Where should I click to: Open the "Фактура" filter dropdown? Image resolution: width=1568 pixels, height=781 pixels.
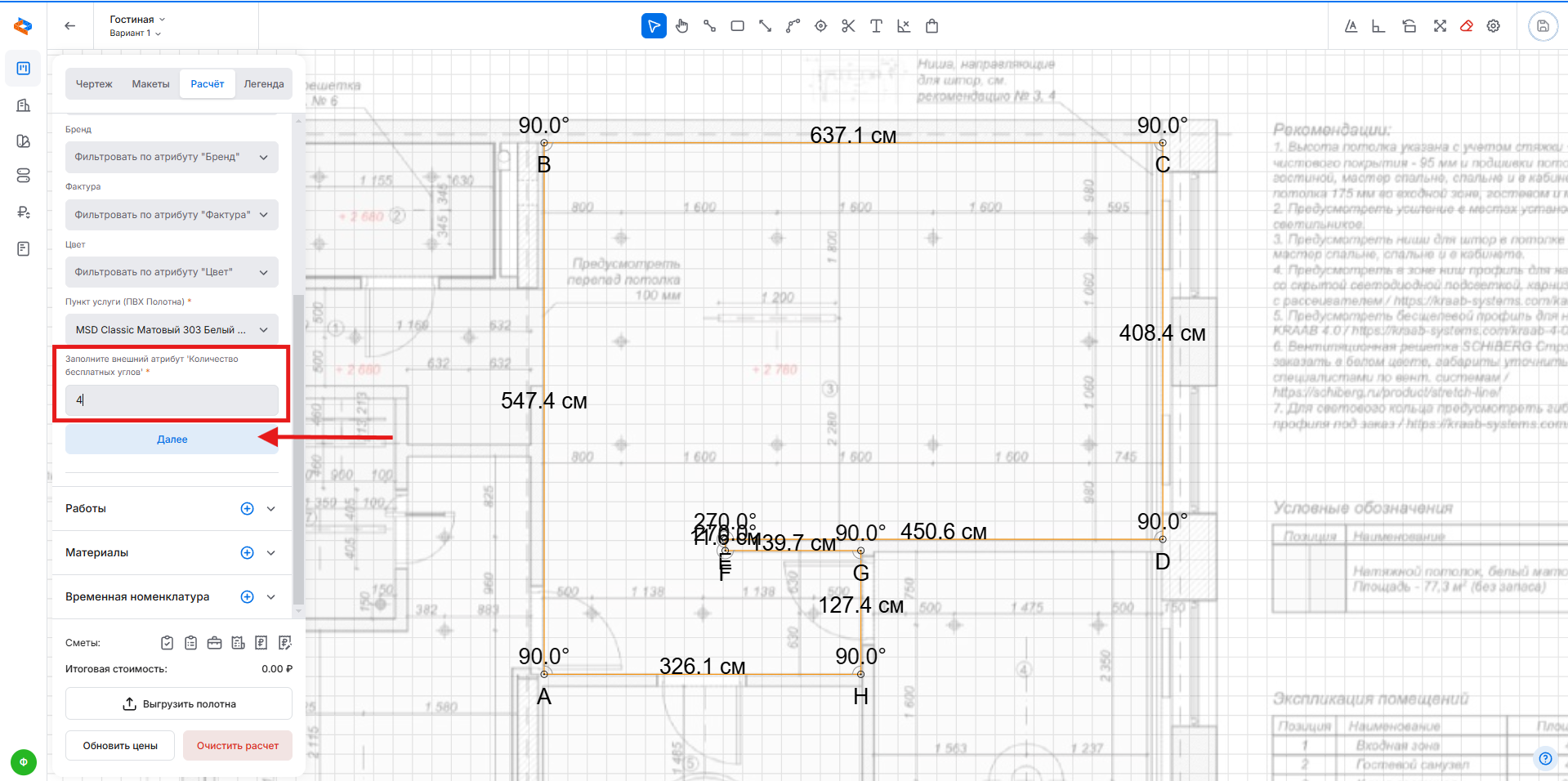pos(172,215)
